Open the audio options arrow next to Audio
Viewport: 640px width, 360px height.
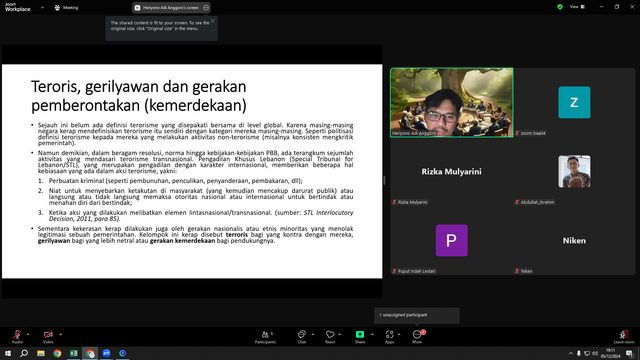click(28, 334)
